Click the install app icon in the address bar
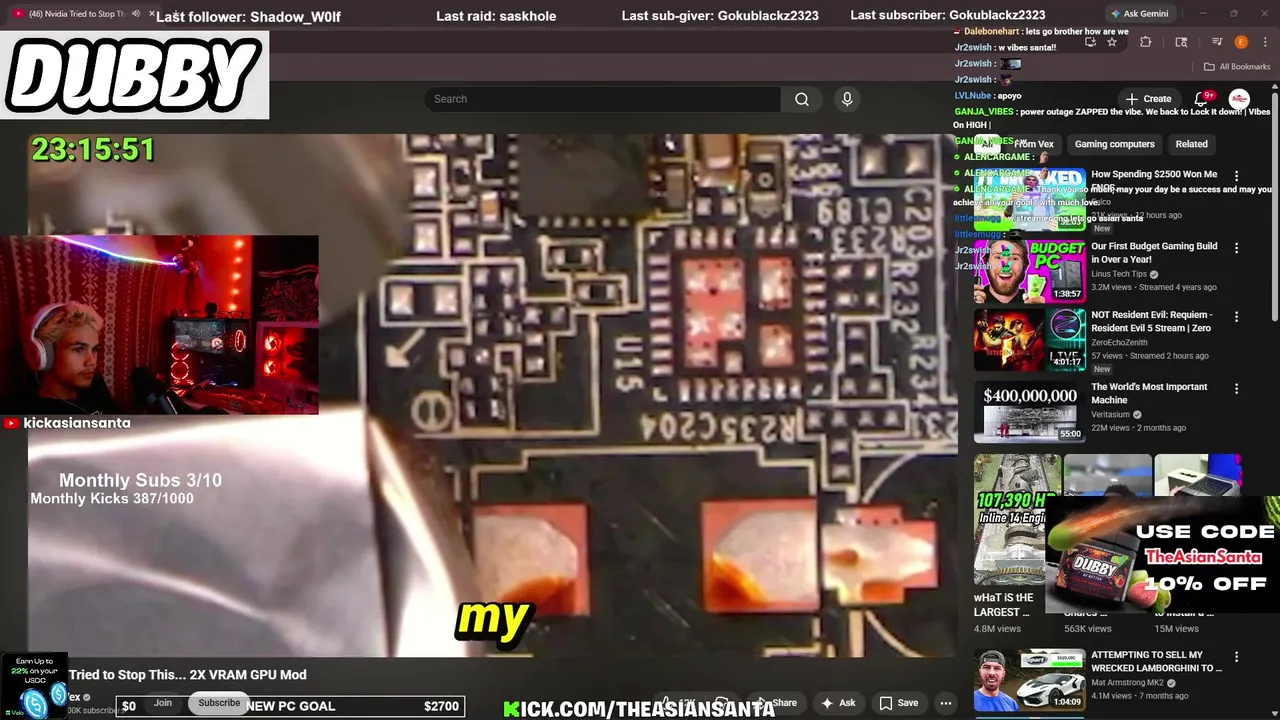Screen dimensions: 1280x720 (1090, 42)
